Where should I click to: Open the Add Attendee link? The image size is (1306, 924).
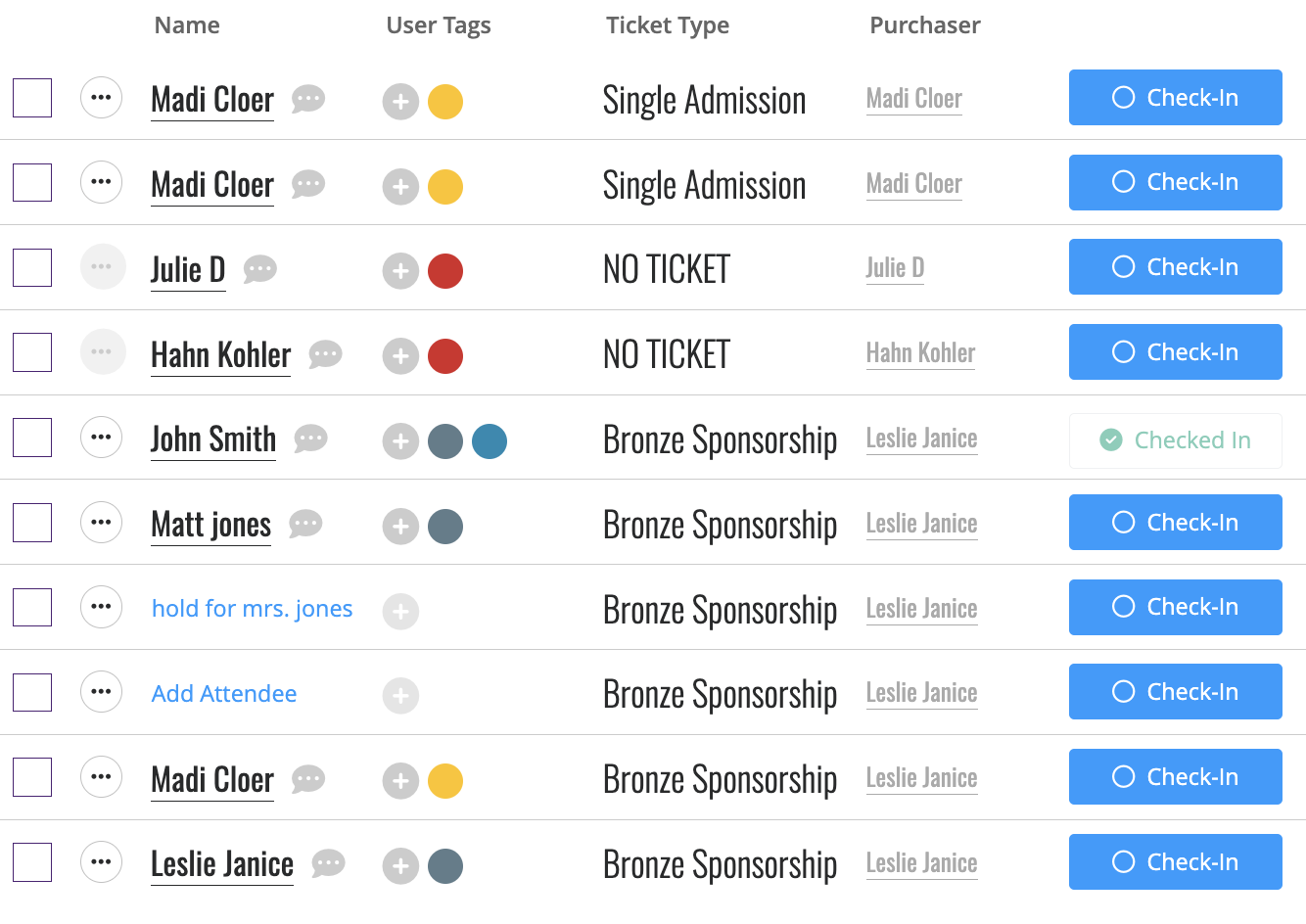click(224, 694)
